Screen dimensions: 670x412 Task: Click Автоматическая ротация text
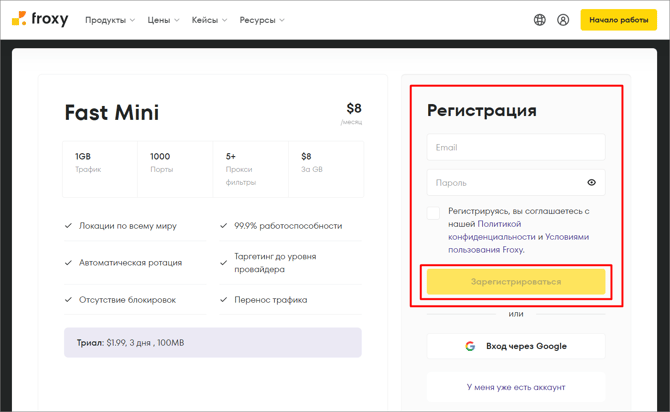point(130,262)
